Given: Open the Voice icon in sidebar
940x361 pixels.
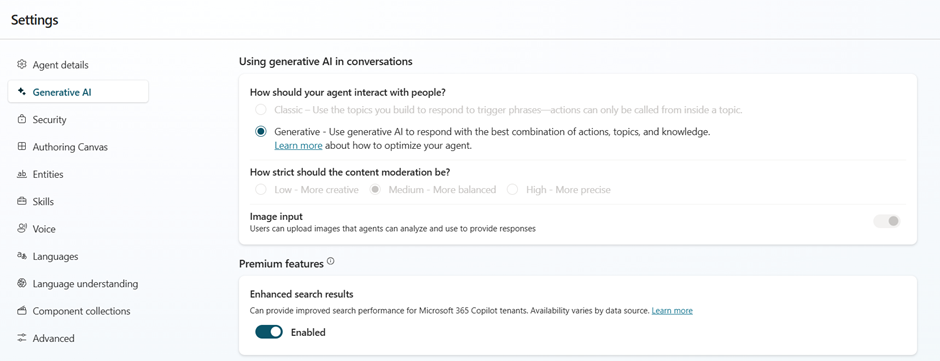Looking at the screenshot, I should click(22, 228).
